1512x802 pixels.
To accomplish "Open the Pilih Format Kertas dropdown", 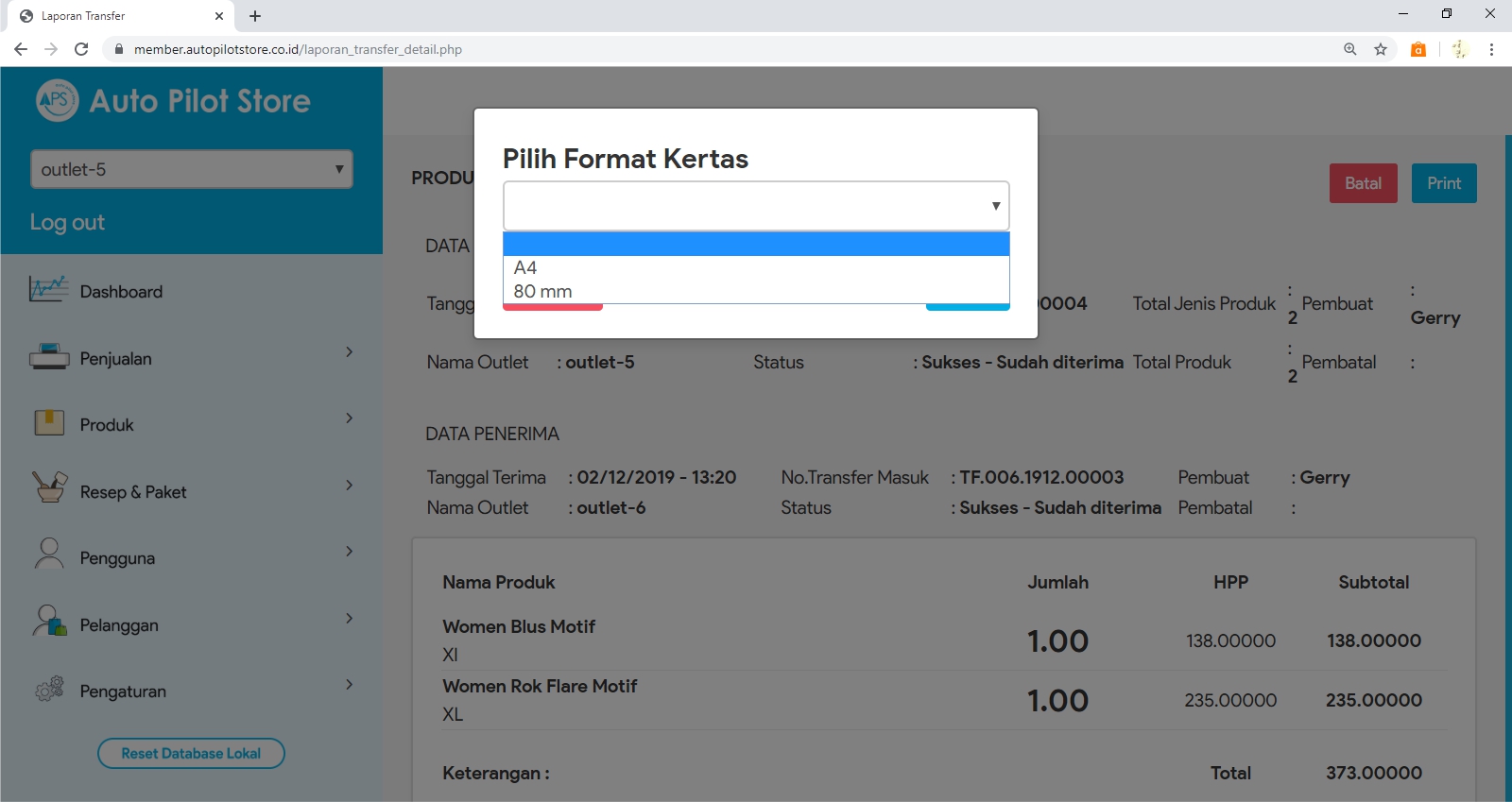I will [x=756, y=206].
